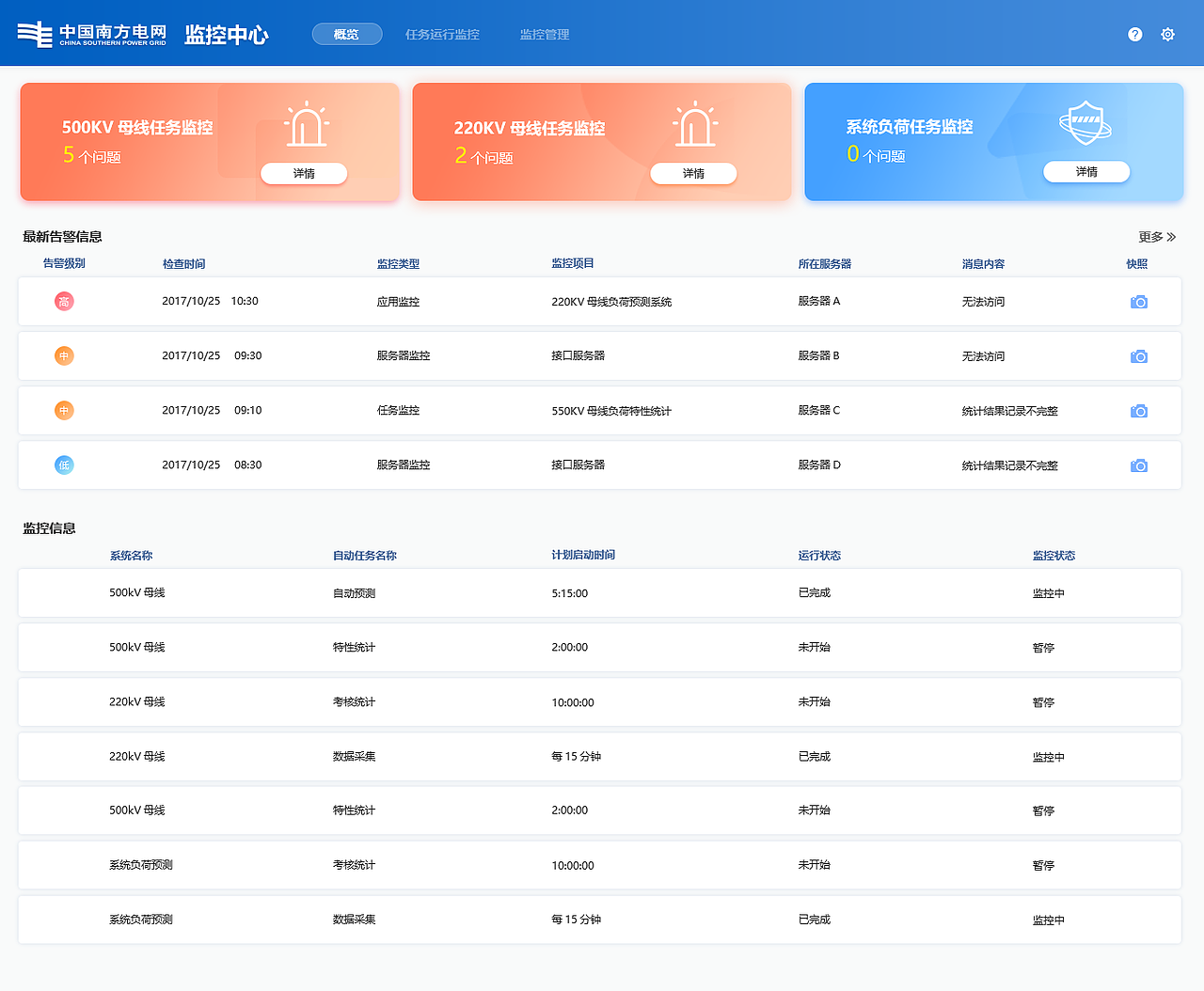
Task: Click the 快照 column header
Action: 1137,264
